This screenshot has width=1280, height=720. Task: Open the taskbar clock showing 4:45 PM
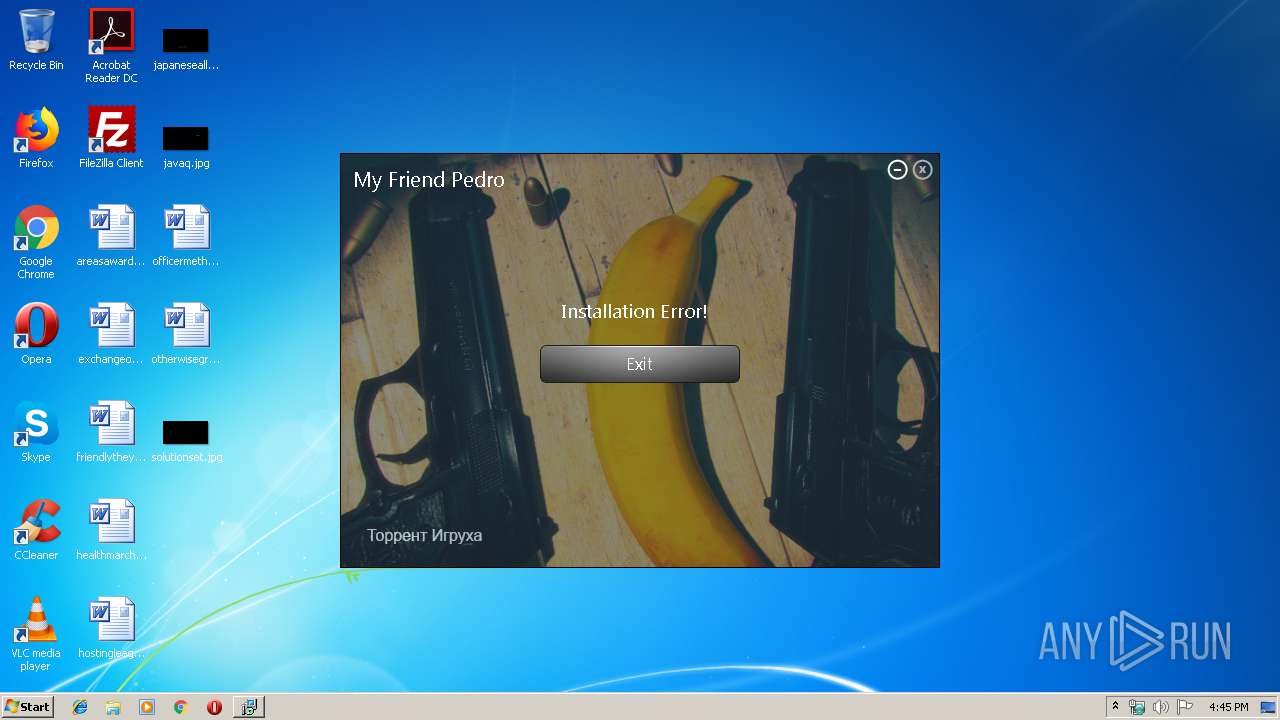[1228, 707]
